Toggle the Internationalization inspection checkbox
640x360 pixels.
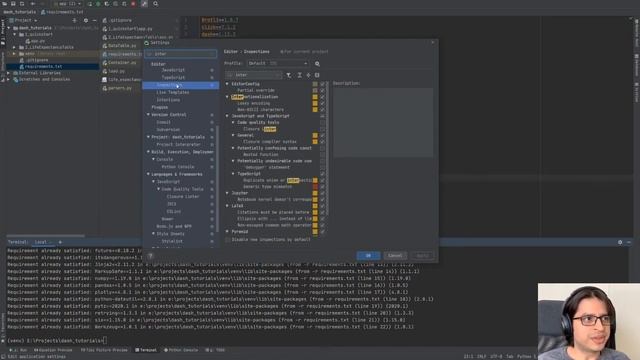[x=322, y=97]
